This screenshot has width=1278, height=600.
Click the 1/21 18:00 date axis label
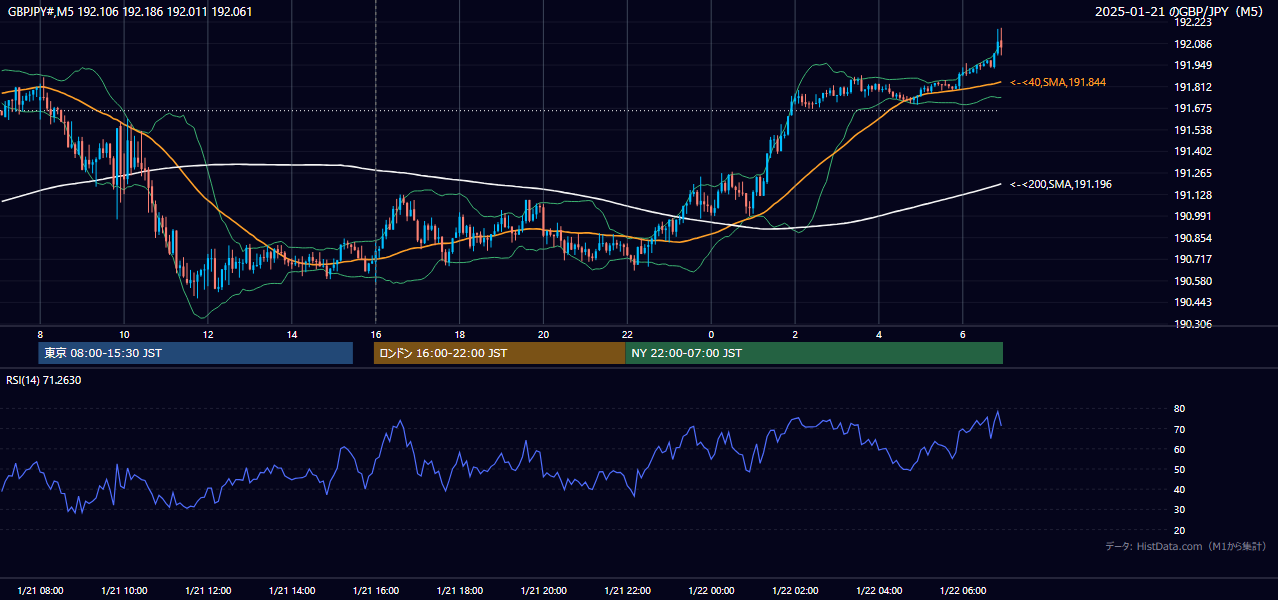pos(460,591)
